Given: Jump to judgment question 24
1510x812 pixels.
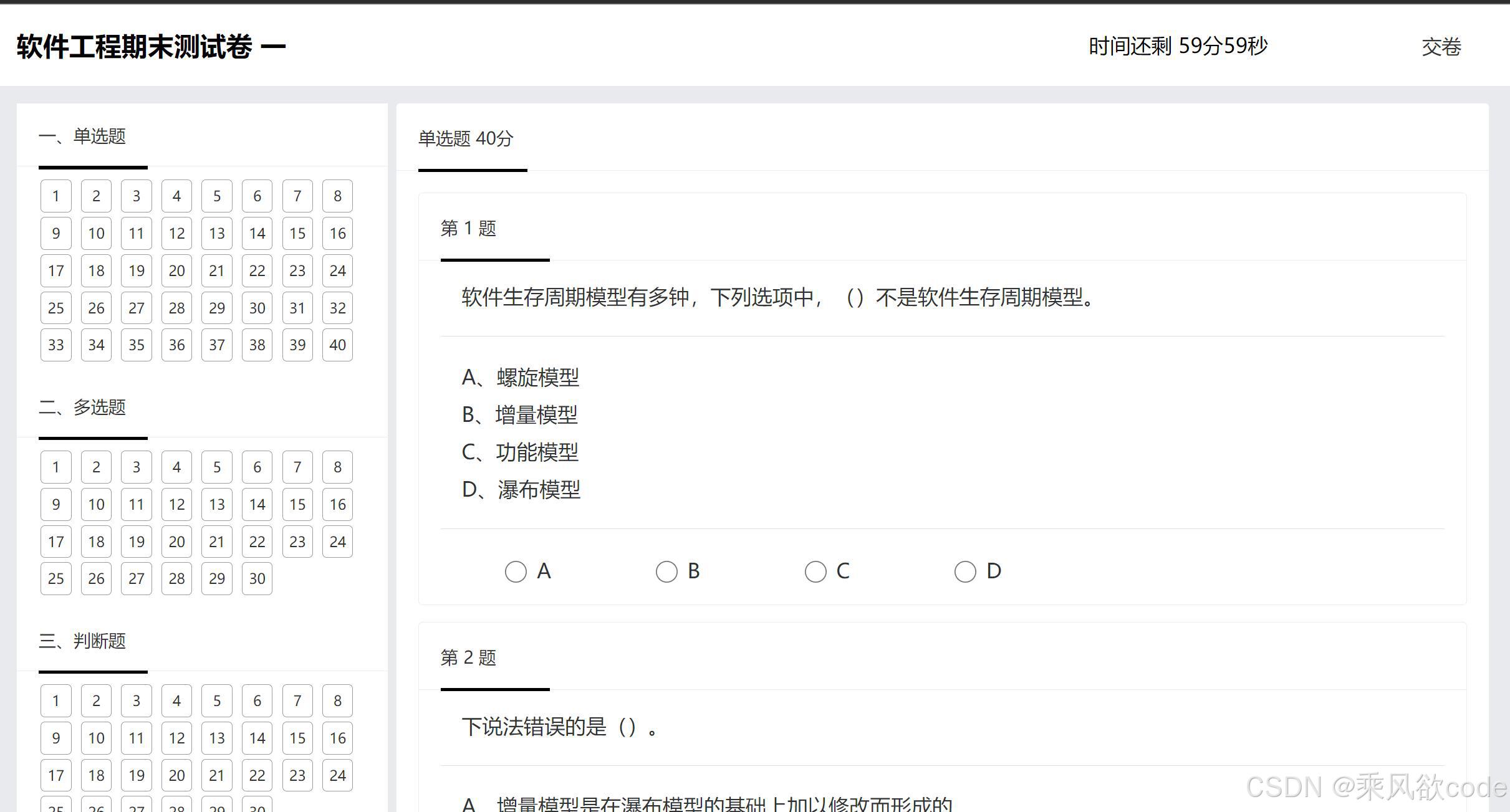Looking at the screenshot, I should pos(337,775).
